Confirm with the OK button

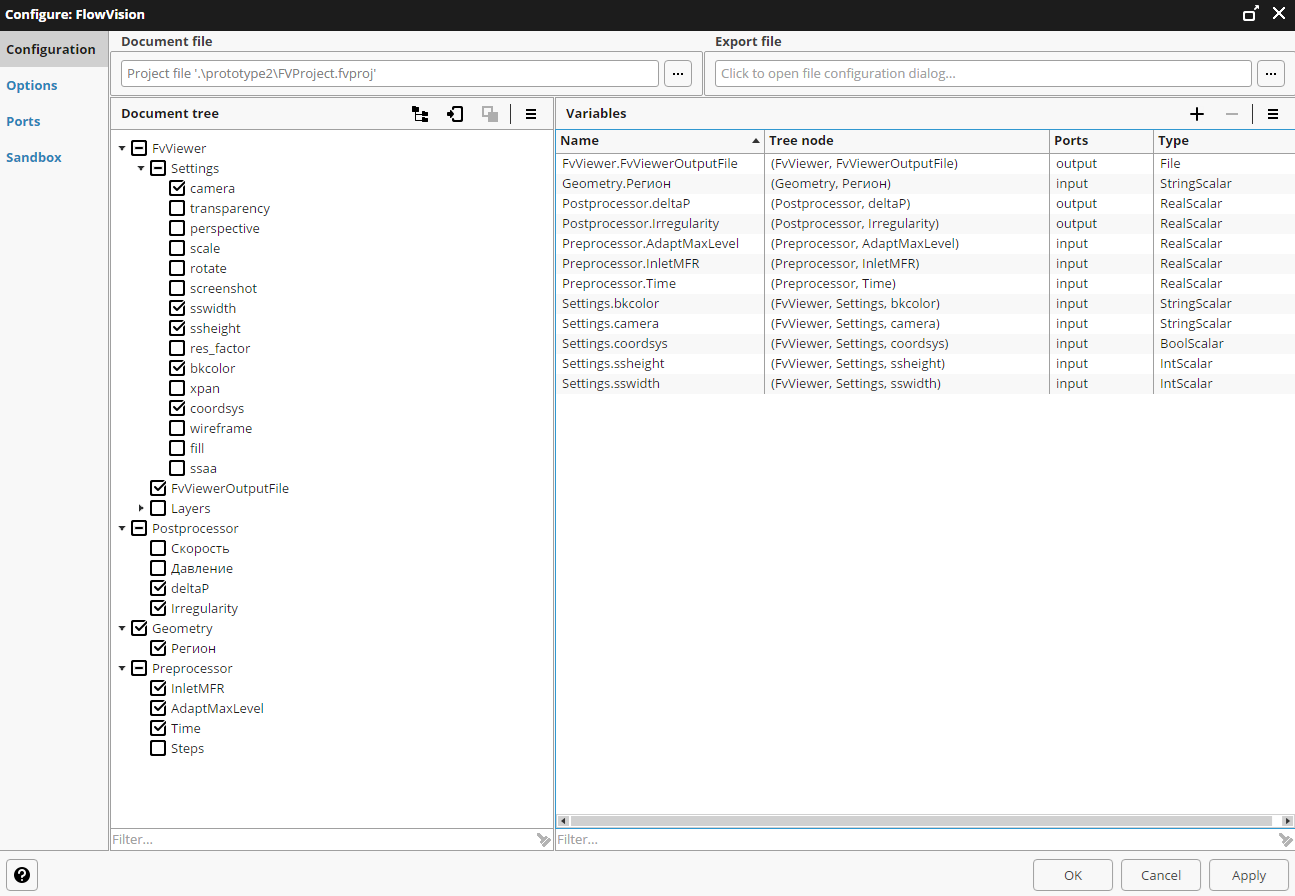[x=1073, y=875]
